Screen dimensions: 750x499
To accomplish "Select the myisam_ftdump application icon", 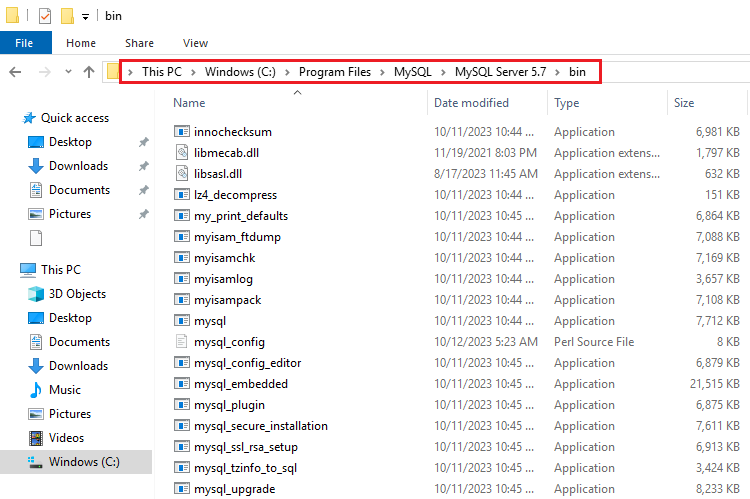I will [182, 237].
